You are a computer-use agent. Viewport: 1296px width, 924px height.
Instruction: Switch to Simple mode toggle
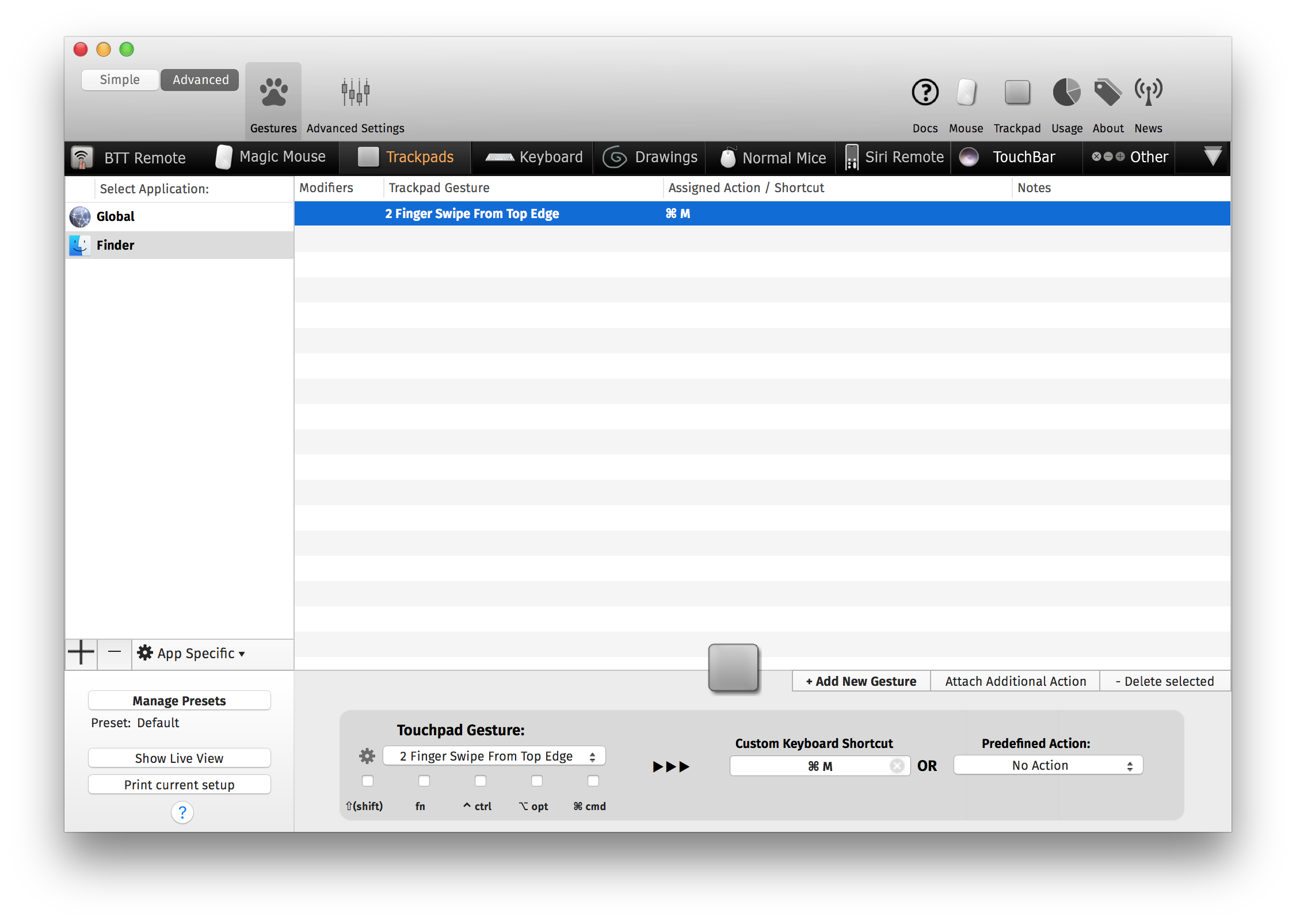(120, 80)
